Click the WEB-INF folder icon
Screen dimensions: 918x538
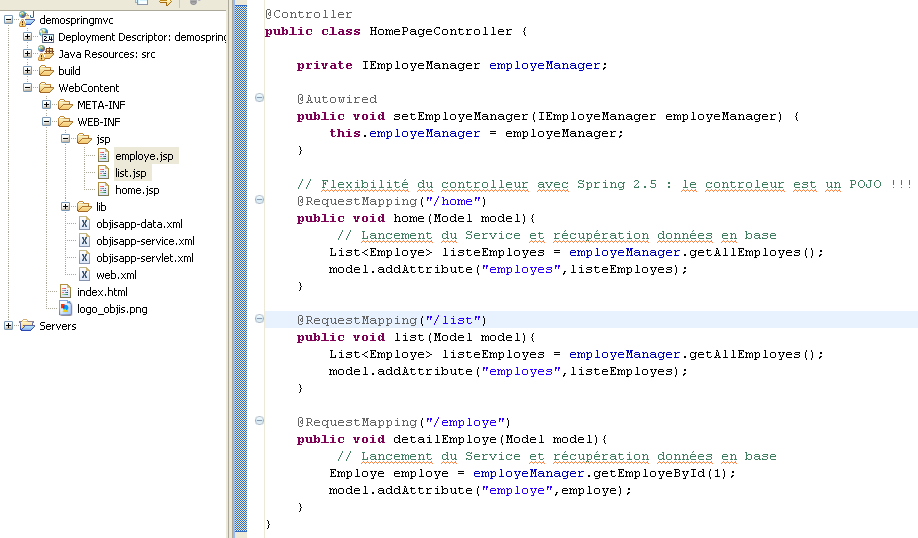[66, 122]
